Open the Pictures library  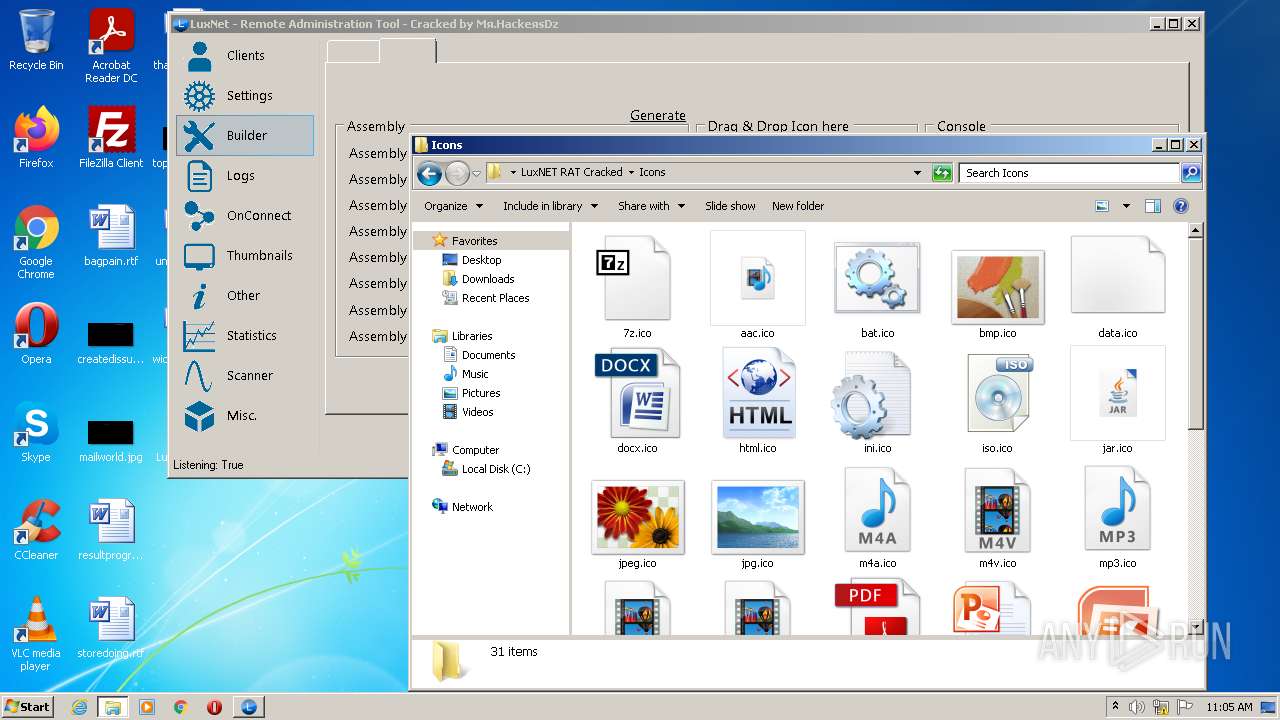pyautogui.click(x=472, y=393)
